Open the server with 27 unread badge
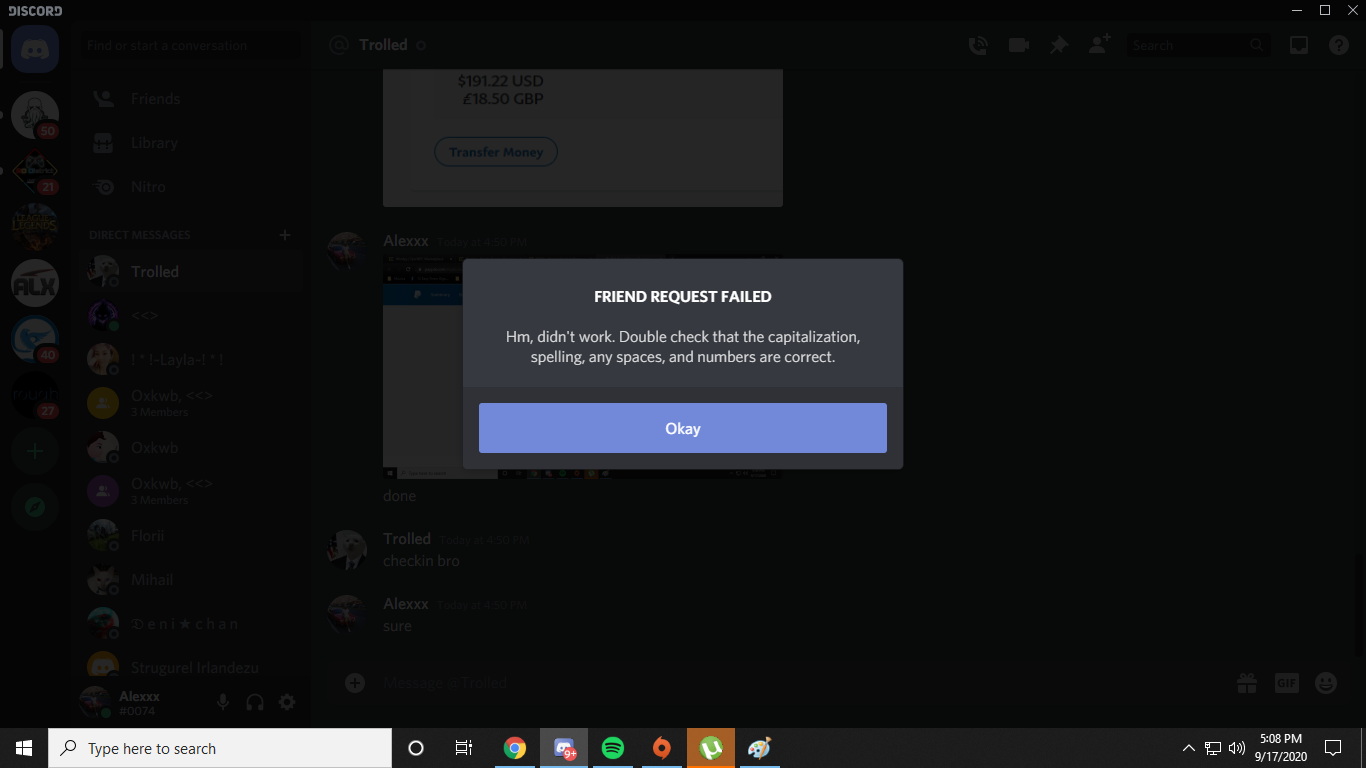This screenshot has height=768, width=1366. point(35,395)
